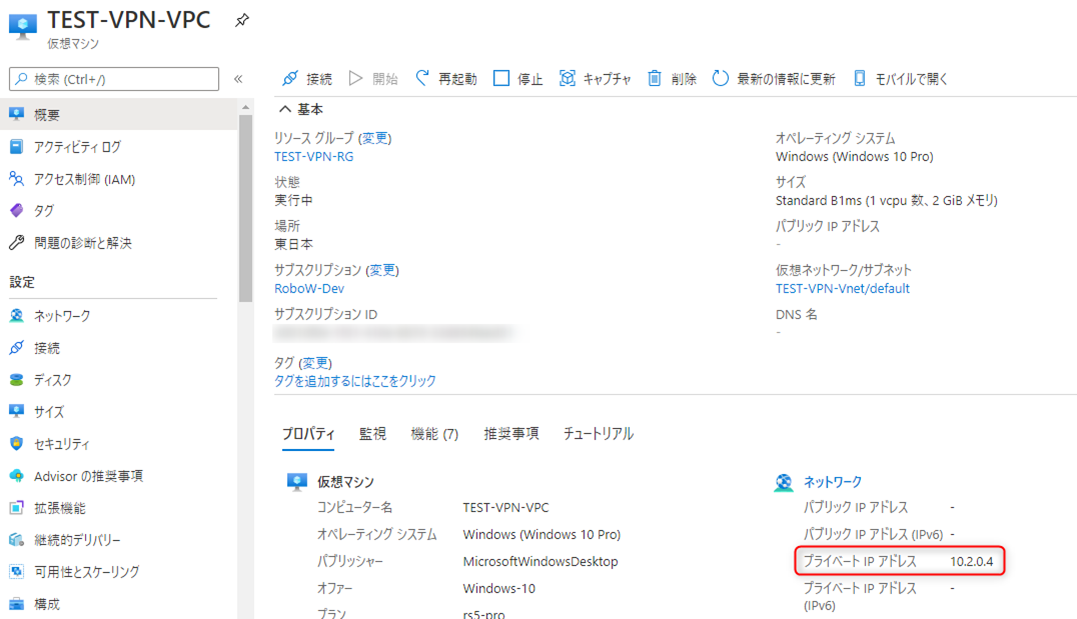Image resolution: width=1077 pixels, height=619 pixels.
Task: Click the 削除 trash can icon
Action: pyautogui.click(x=655, y=78)
